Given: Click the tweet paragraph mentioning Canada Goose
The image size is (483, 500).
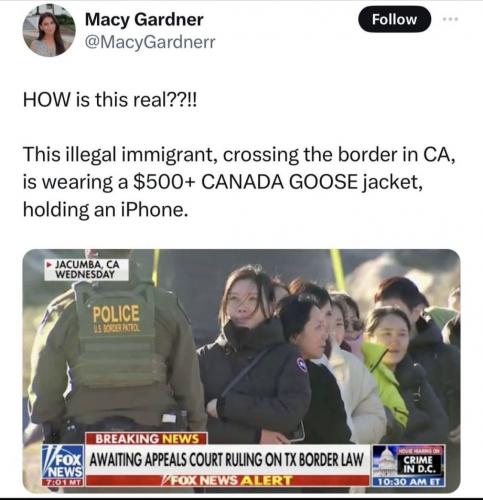Looking at the screenshot, I should pyautogui.click(x=239, y=182).
